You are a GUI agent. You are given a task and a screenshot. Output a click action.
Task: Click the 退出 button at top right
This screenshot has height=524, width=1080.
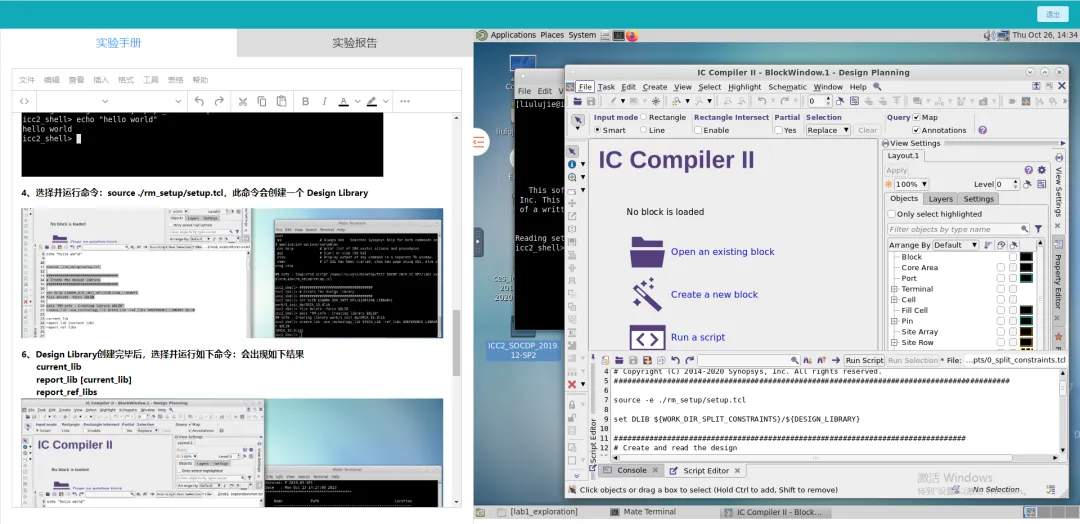tap(1052, 14)
